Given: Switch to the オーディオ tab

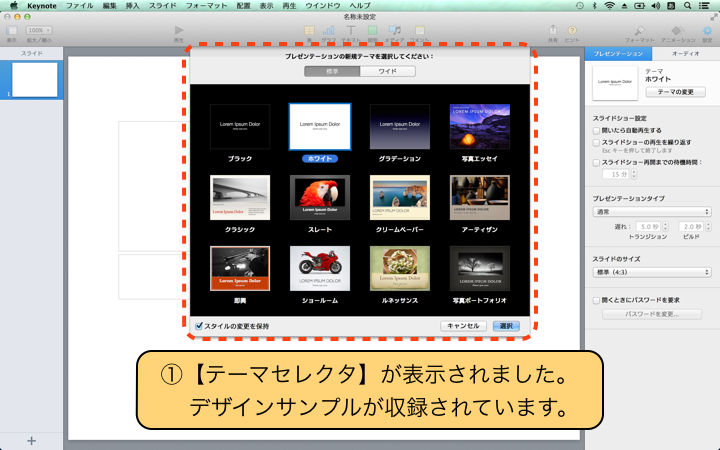Looking at the screenshot, I should [686, 54].
